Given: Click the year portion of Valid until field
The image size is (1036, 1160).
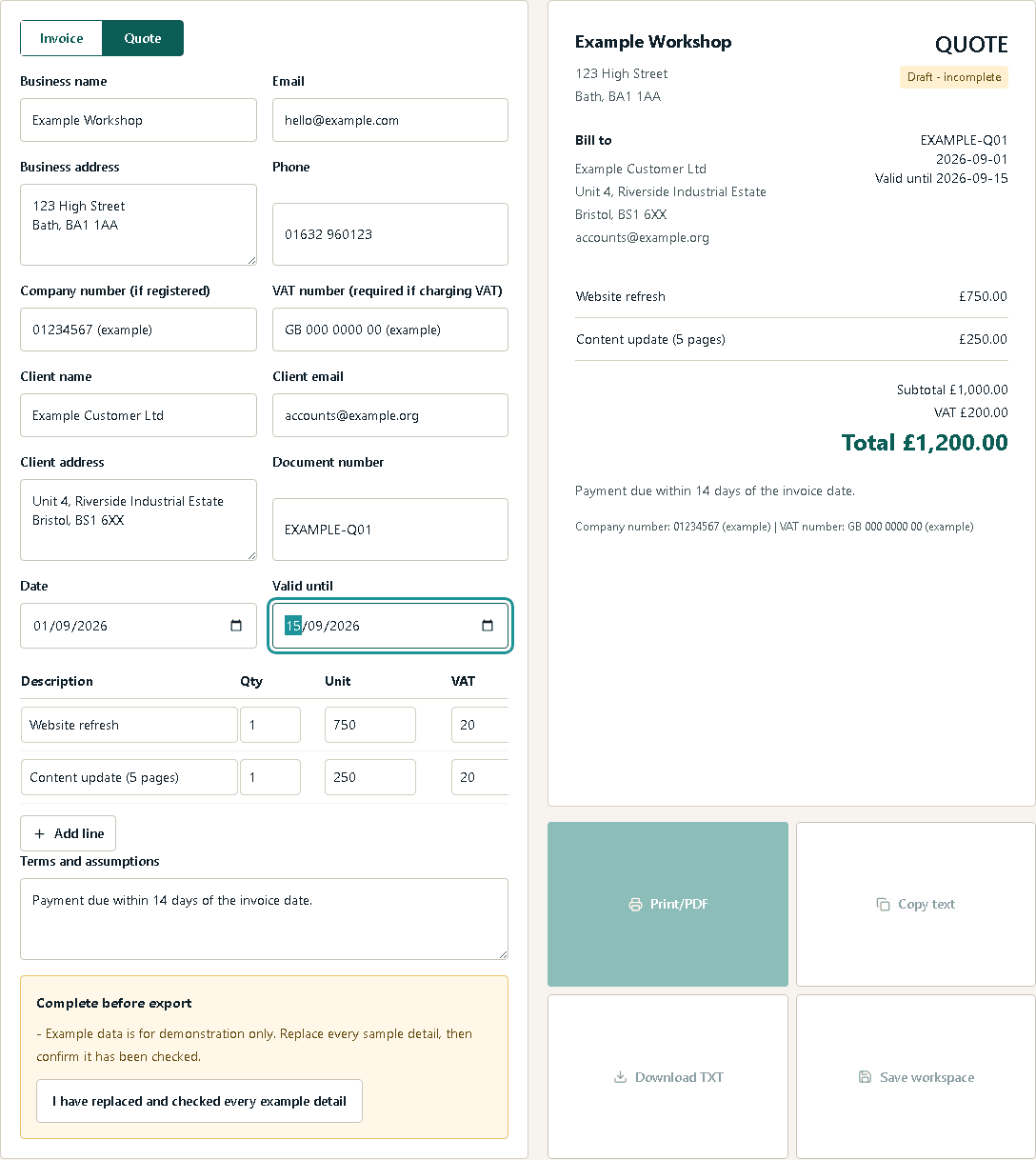Looking at the screenshot, I should click(345, 626).
